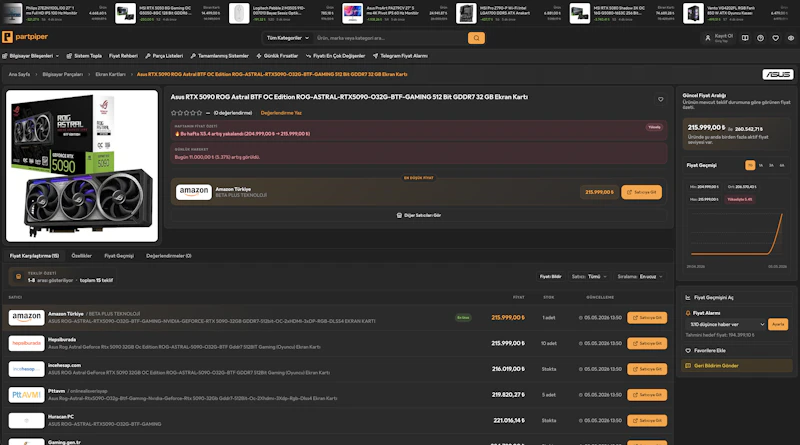
Task: Open Günlük Fırsatlar menu item
Action: coord(277,56)
